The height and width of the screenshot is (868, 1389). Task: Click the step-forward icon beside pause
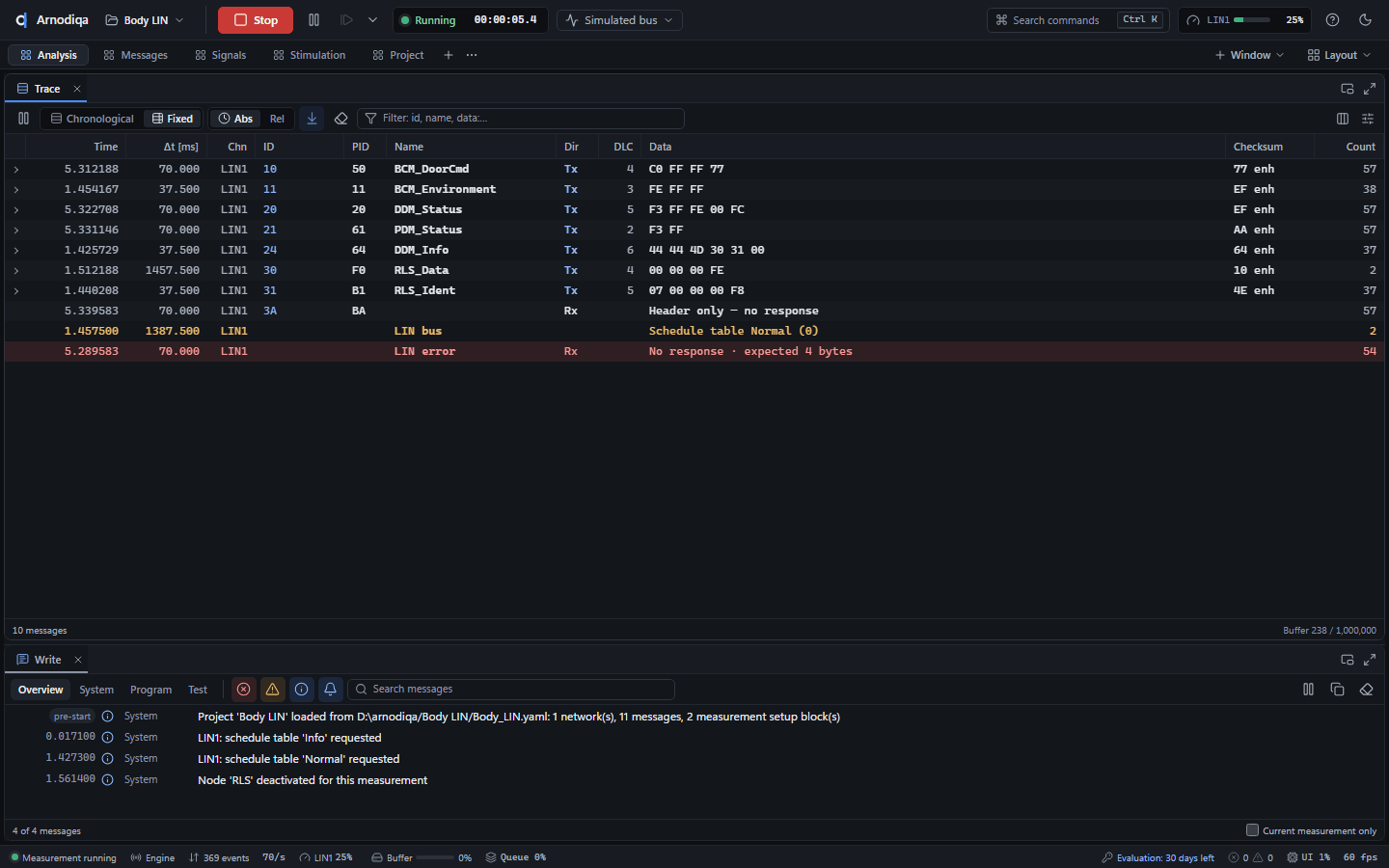[x=346, y=20]
